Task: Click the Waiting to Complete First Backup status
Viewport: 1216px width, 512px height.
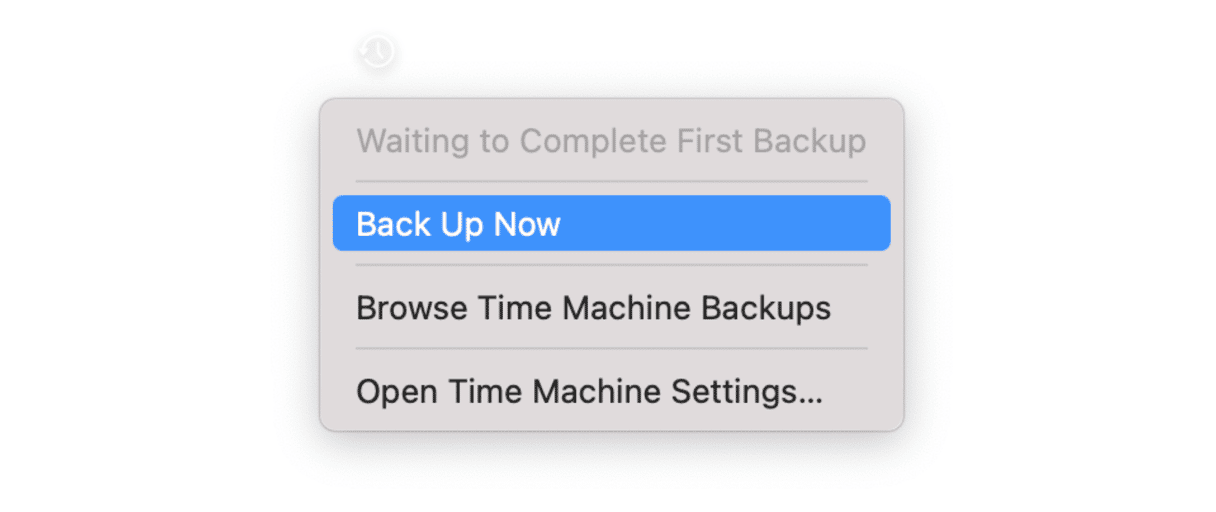Action: click(611, 141)
